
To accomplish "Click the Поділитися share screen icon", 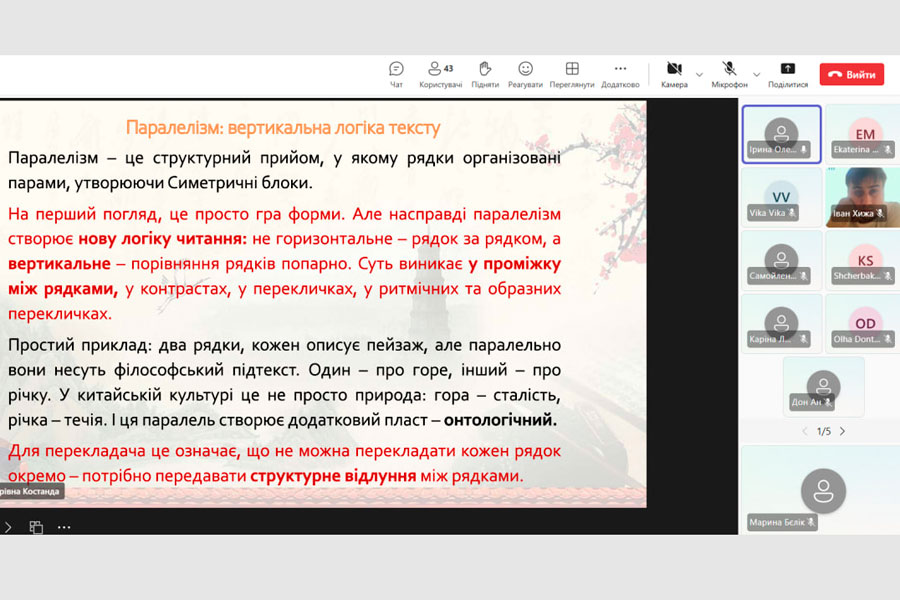I will 787,74.
